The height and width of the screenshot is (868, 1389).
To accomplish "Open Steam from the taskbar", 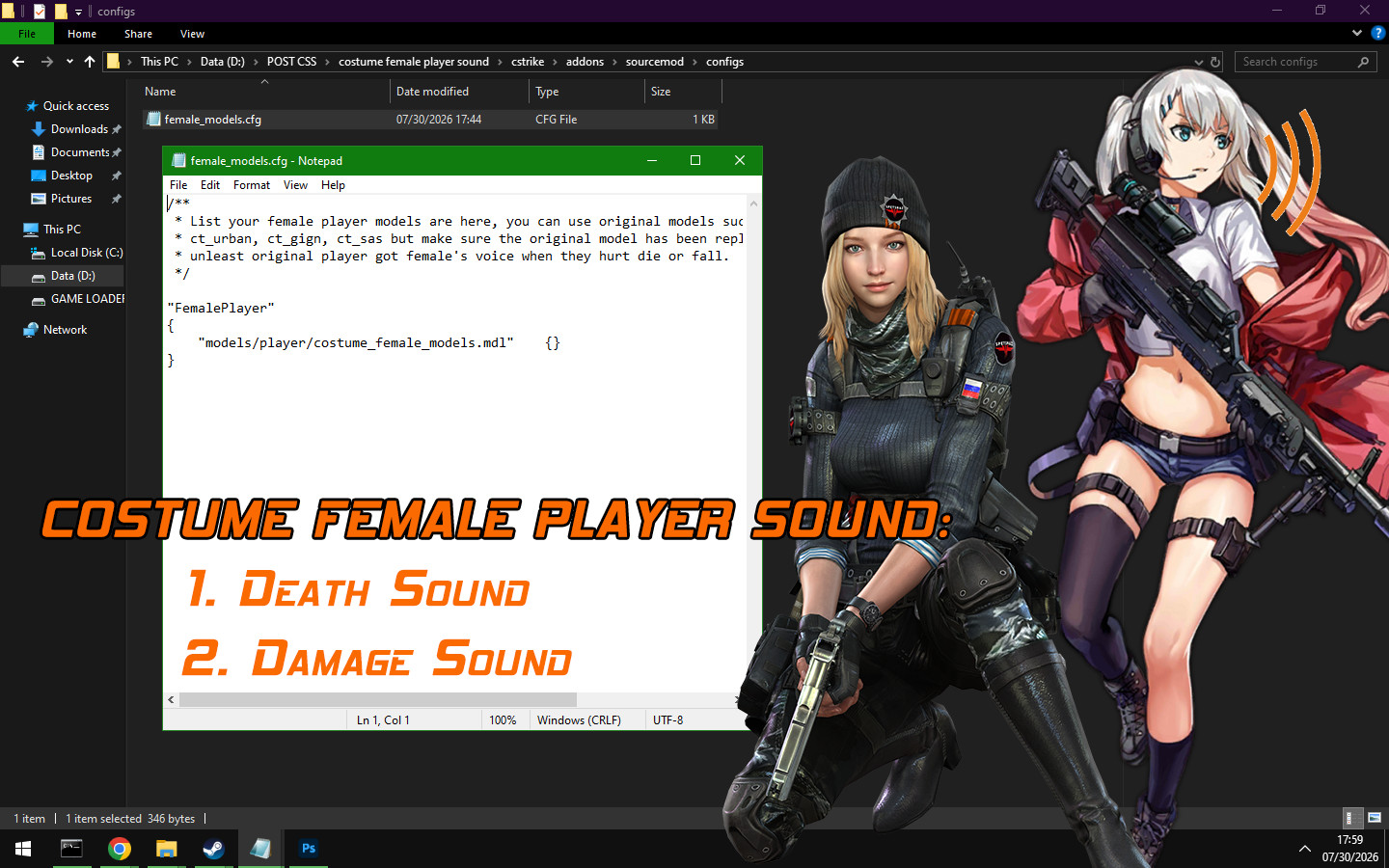I will 213,849.
